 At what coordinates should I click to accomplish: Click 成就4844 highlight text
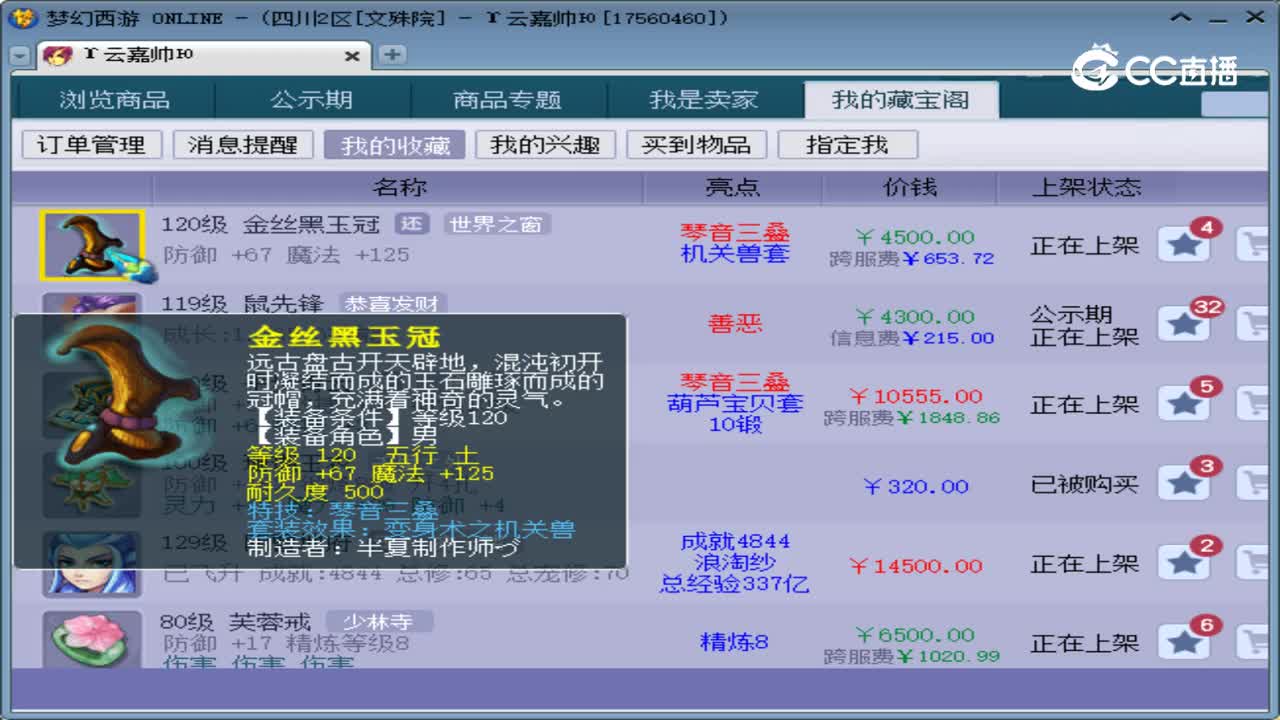(x=735, y=541)
